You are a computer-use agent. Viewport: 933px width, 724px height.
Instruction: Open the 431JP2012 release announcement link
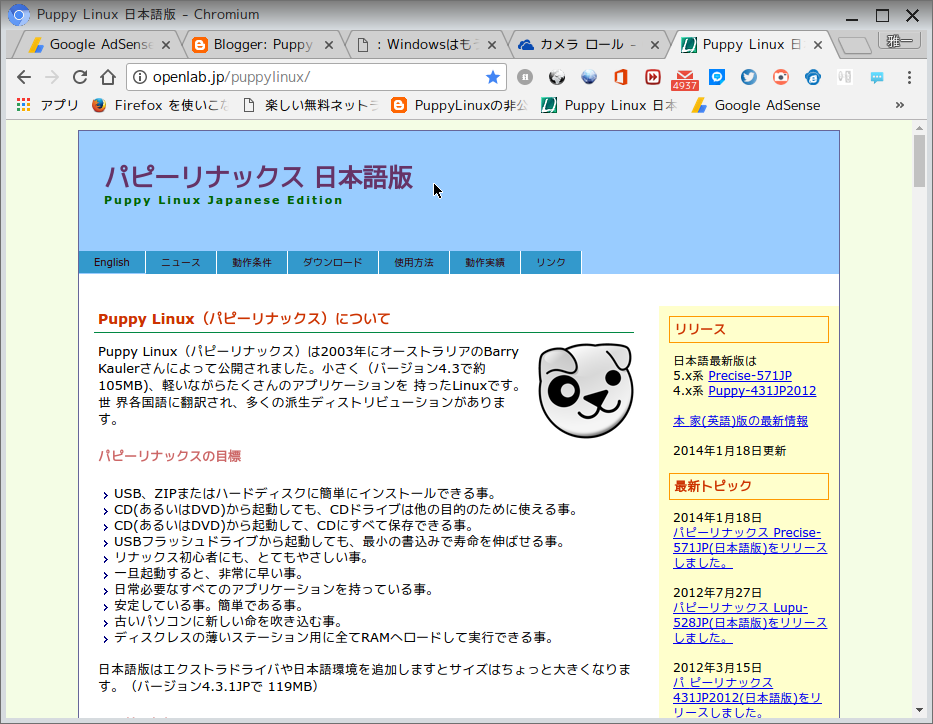[x=747, y=698]
